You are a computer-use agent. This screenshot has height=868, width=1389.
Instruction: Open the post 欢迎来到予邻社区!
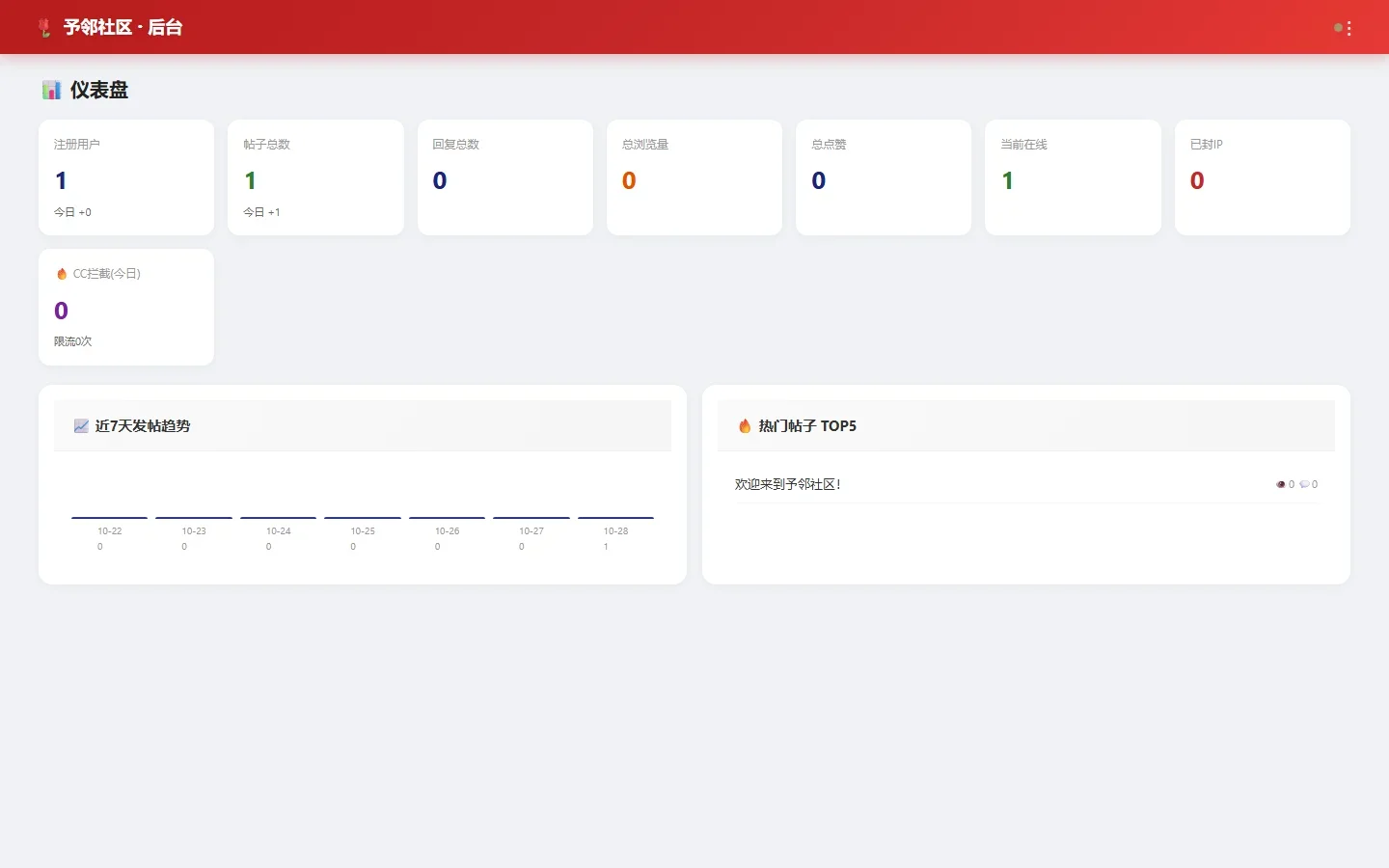point(788,484)
